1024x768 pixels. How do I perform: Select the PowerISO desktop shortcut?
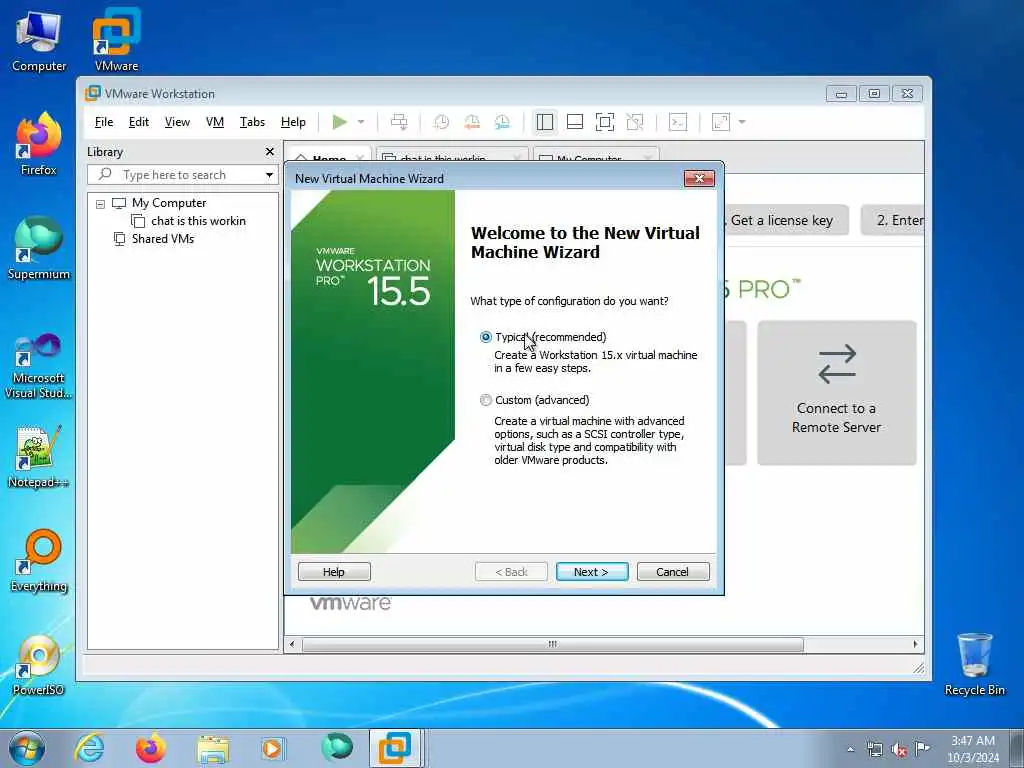point(39,665)
